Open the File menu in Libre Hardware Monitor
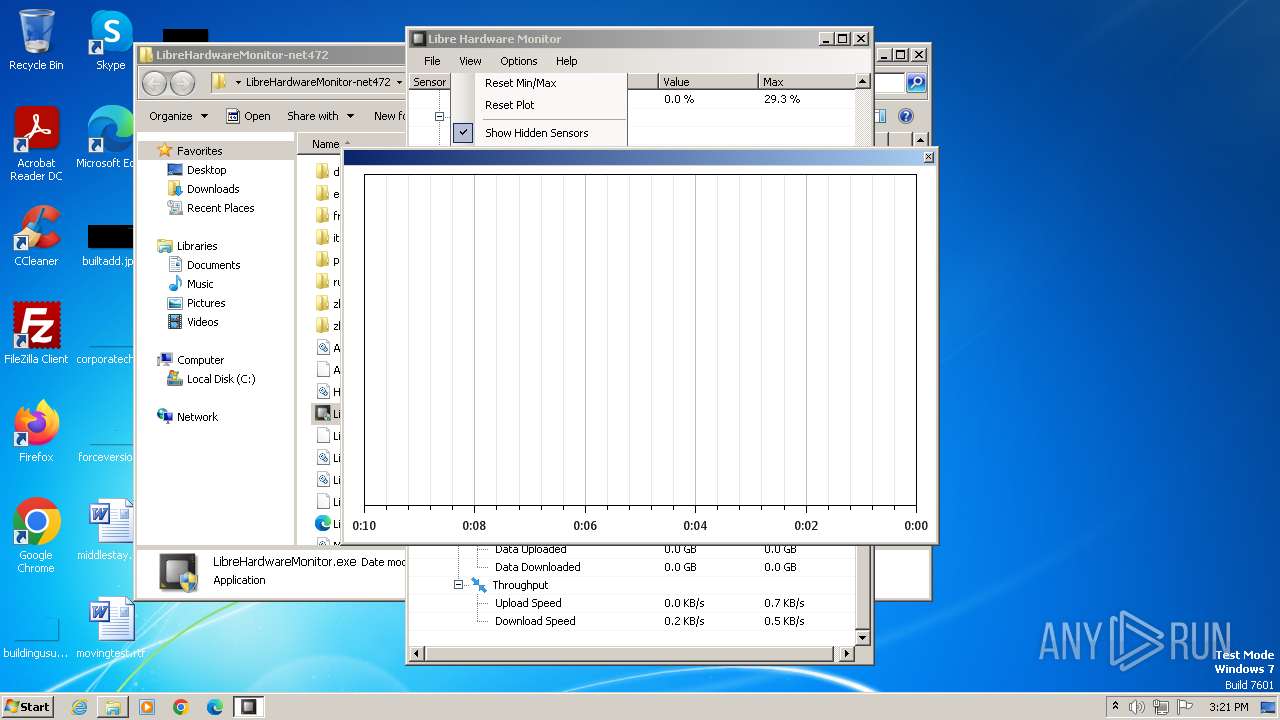1280x720 pixels. point(432,61)
